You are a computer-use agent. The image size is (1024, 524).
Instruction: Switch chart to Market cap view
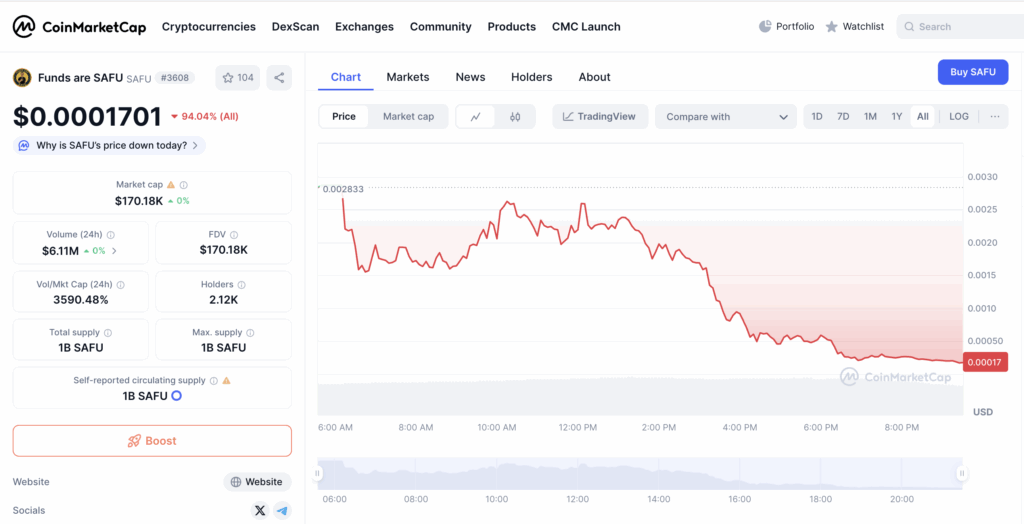click(x=408, y=117)
